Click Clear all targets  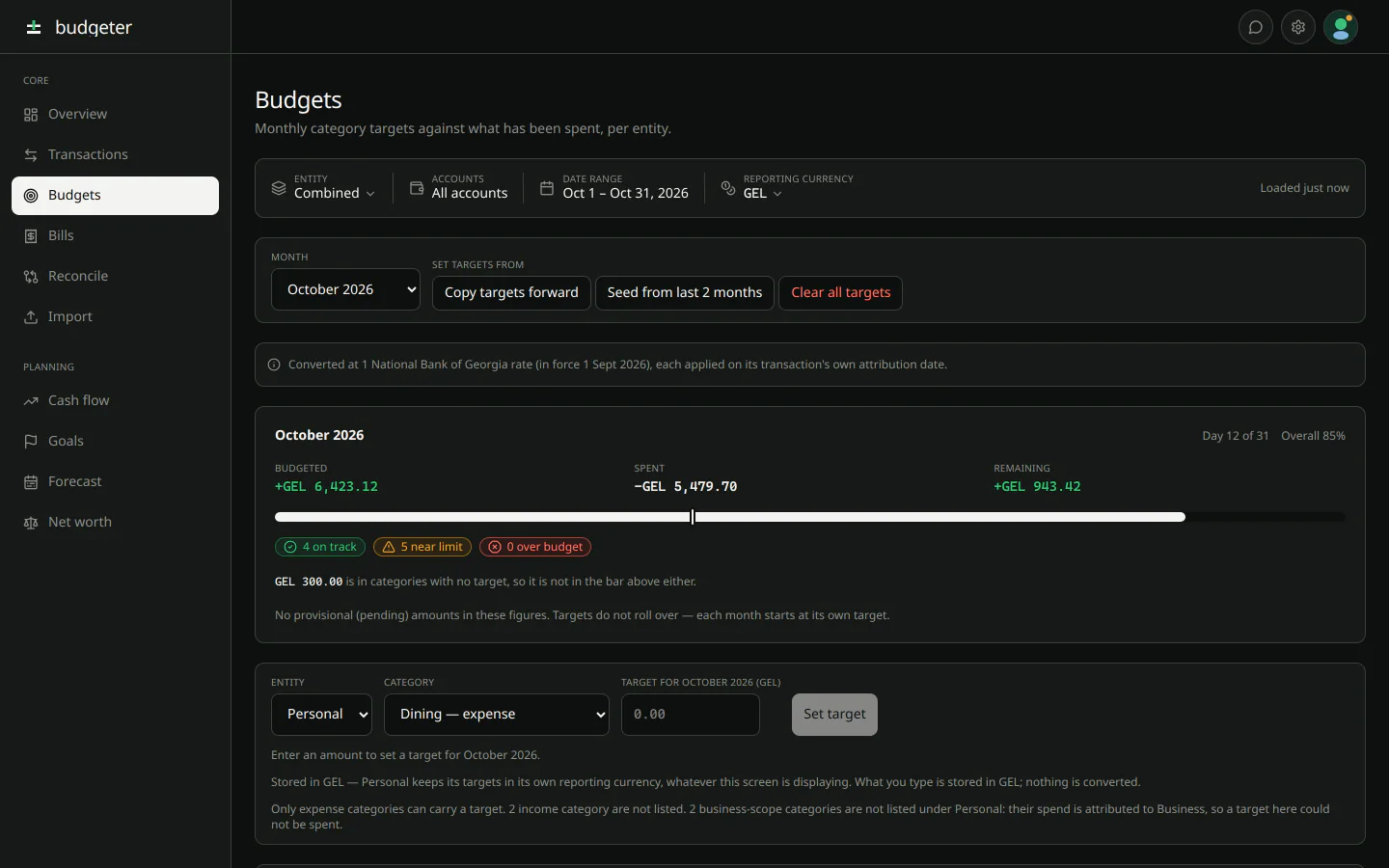[x=840, y=292]
